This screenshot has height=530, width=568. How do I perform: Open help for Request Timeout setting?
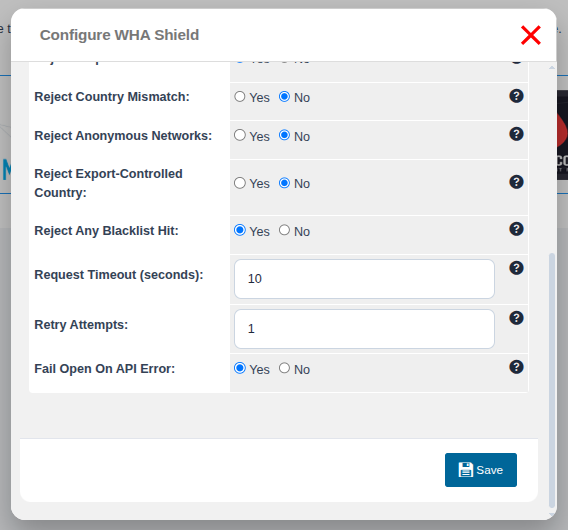click(516, 268)
